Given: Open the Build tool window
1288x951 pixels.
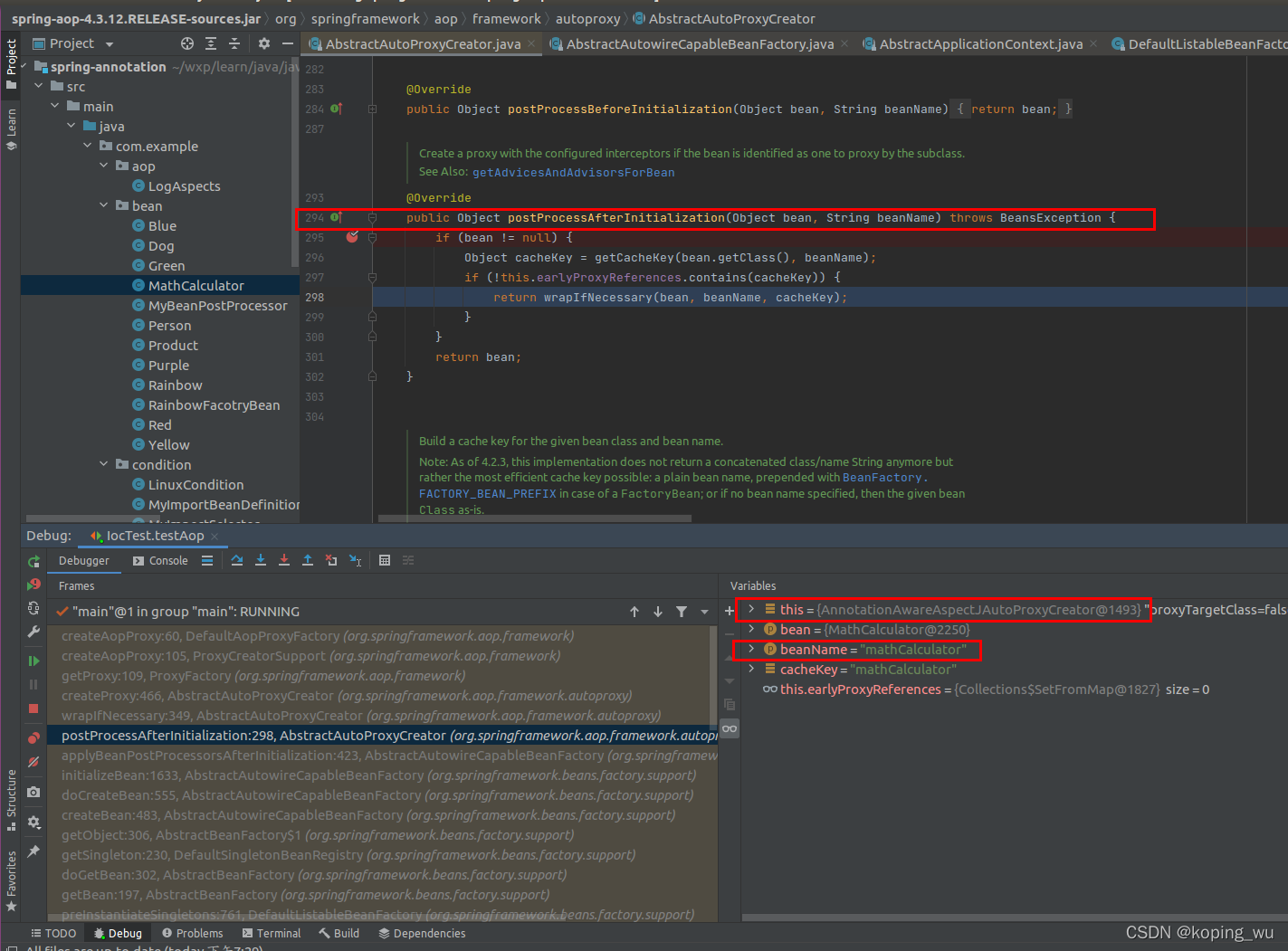Looking at the screenshot, I should (339, 933).
